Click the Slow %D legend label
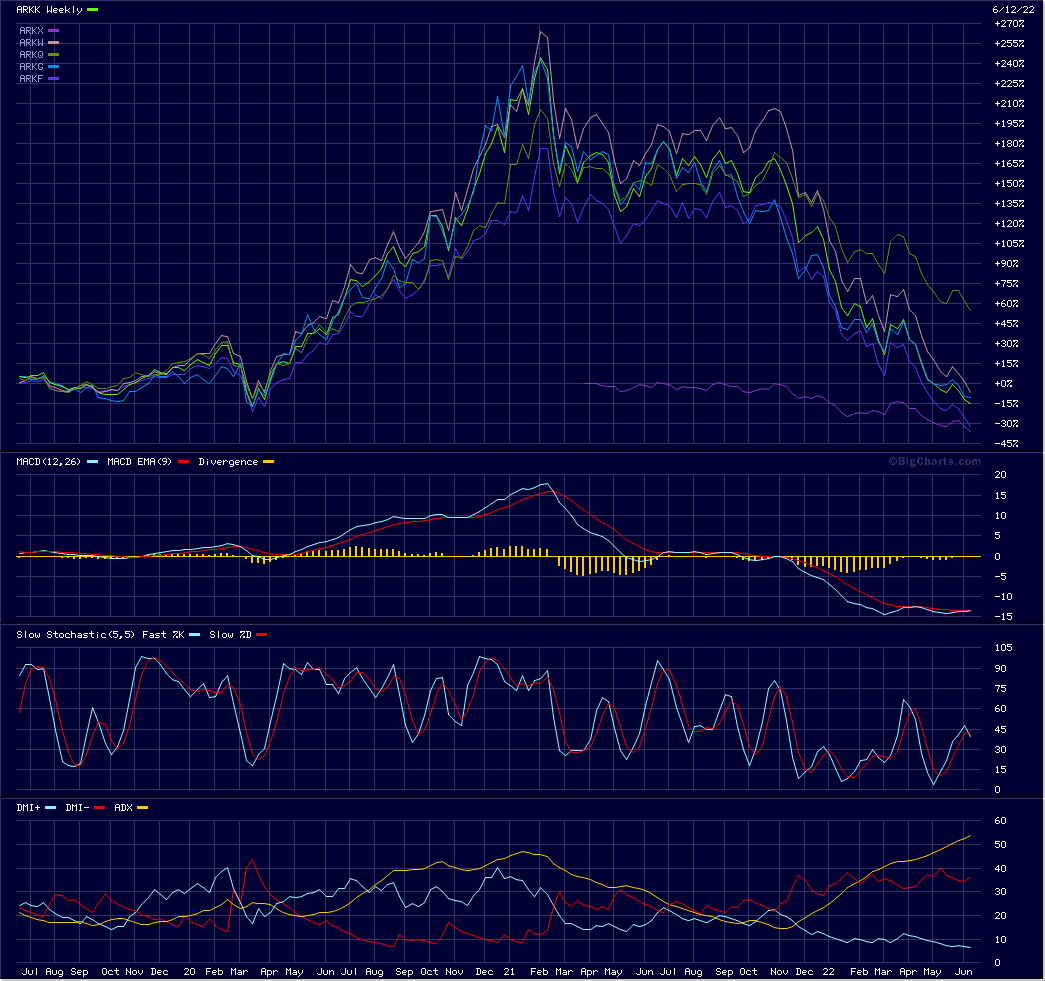 coord(230,635)
